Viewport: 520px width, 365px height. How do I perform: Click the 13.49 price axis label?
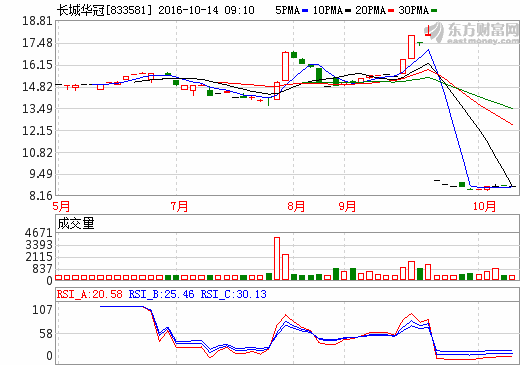pyautogui.click(x=37, y=109)
